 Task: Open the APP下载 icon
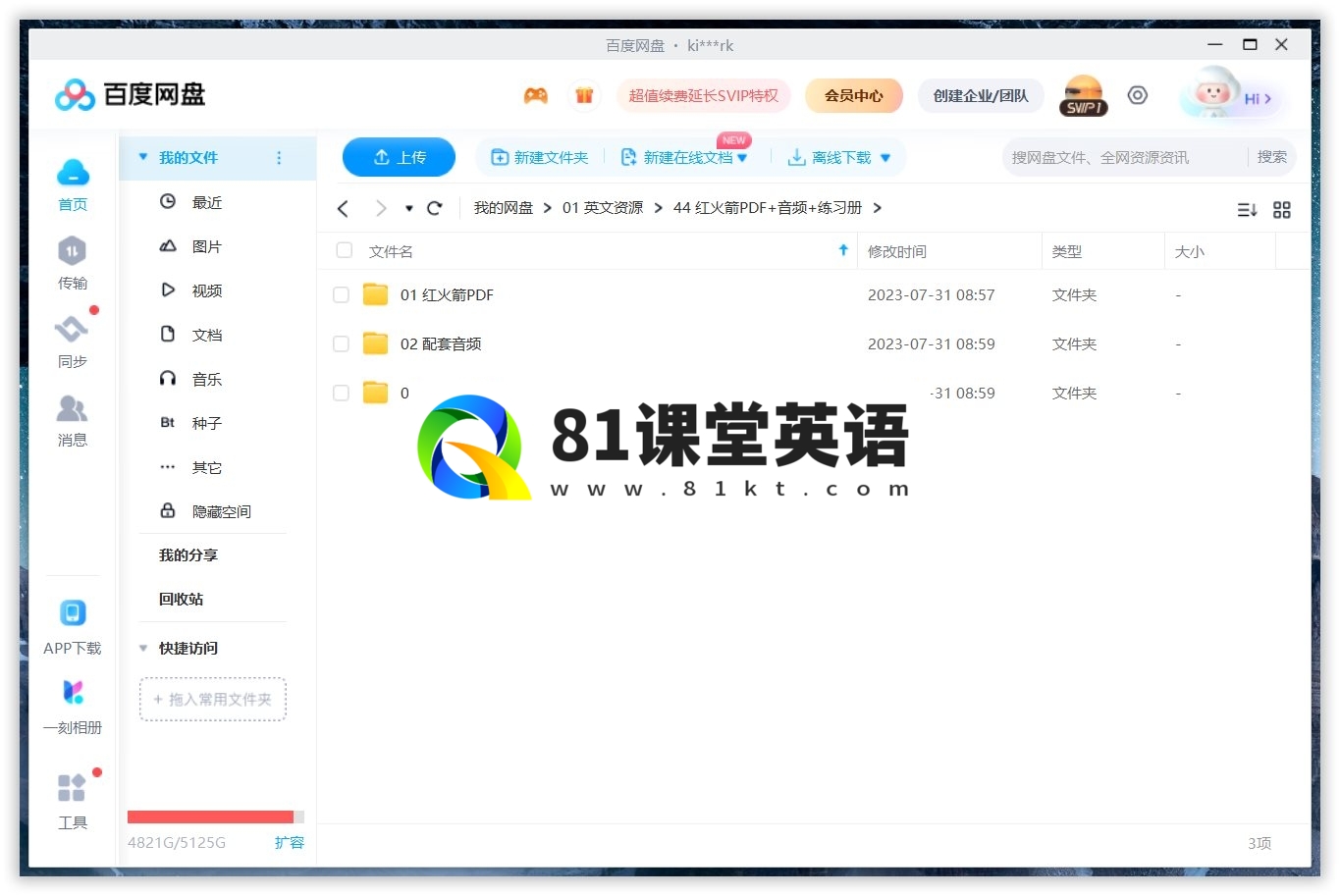(x=73, y=613)
